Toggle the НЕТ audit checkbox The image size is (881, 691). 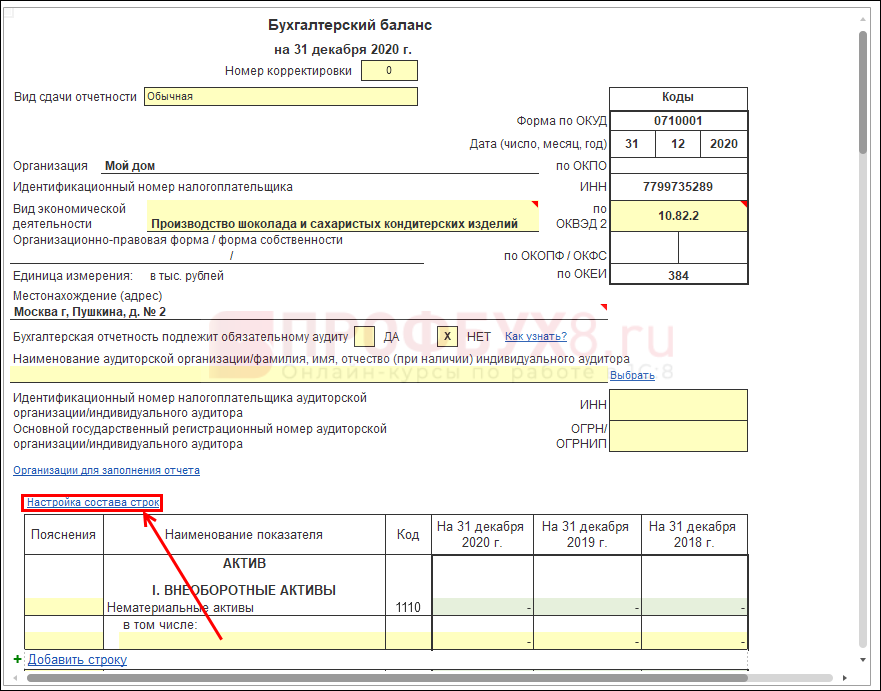point(447,337)
